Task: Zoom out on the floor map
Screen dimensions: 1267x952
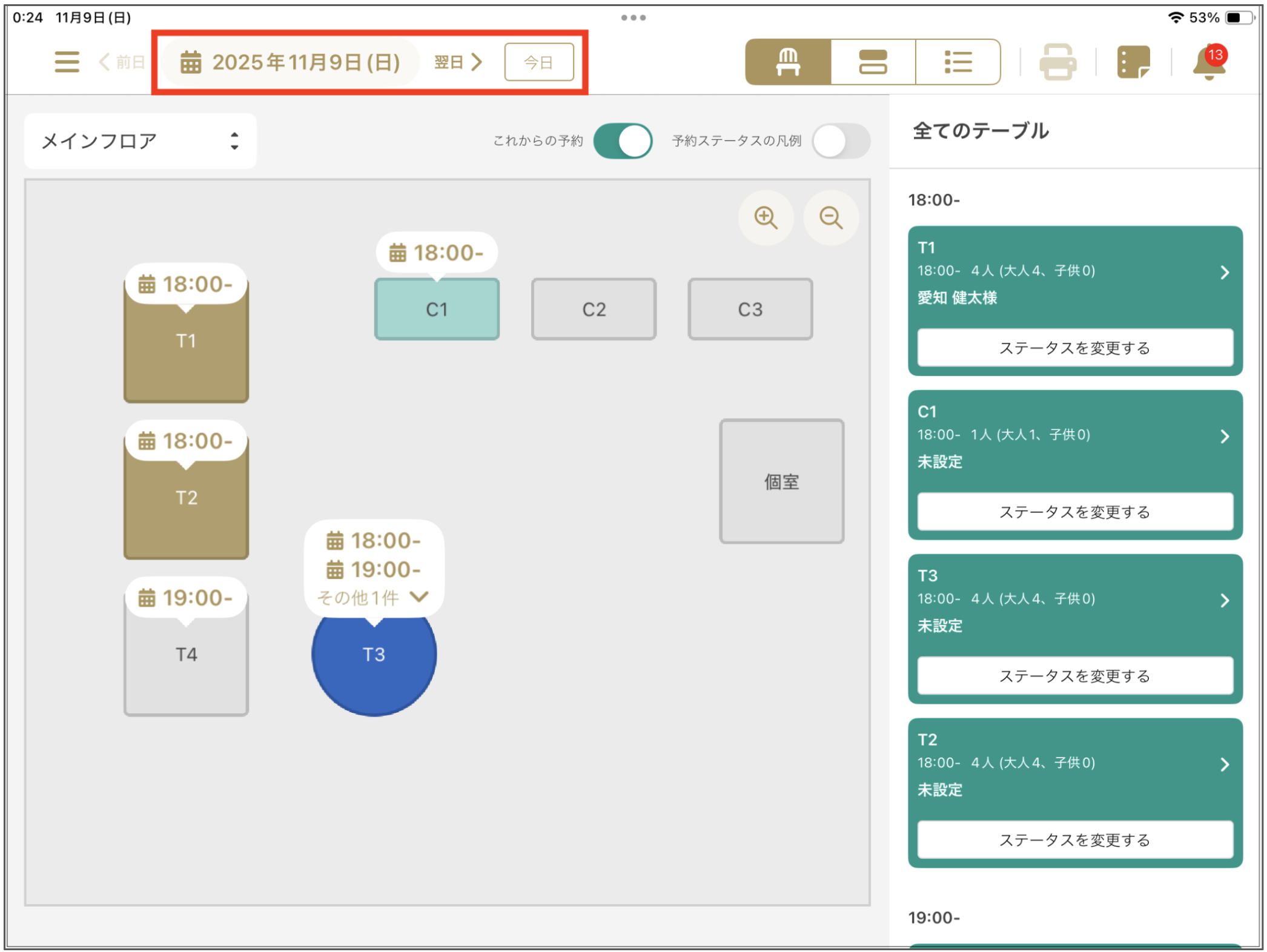Action: point(830,217)
